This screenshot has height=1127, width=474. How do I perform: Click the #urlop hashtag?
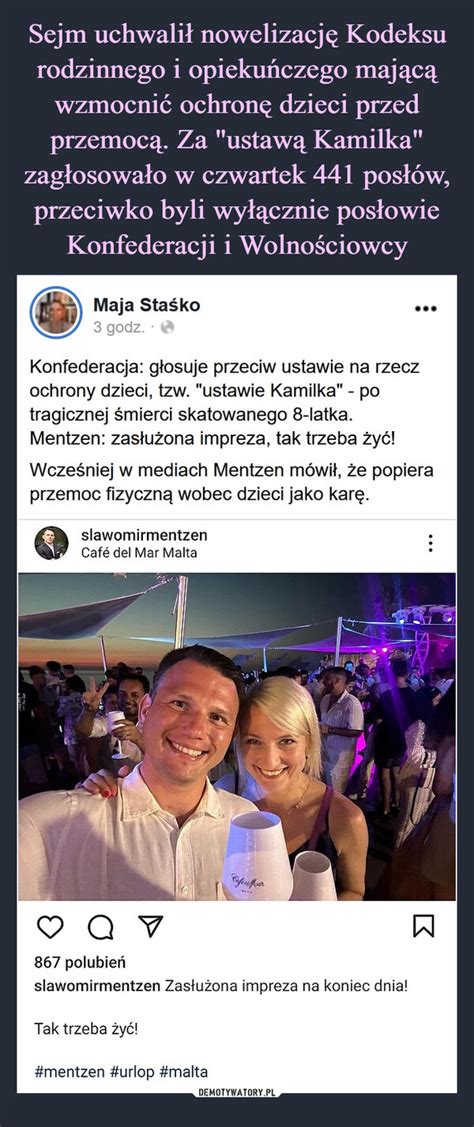(132, 1072)
